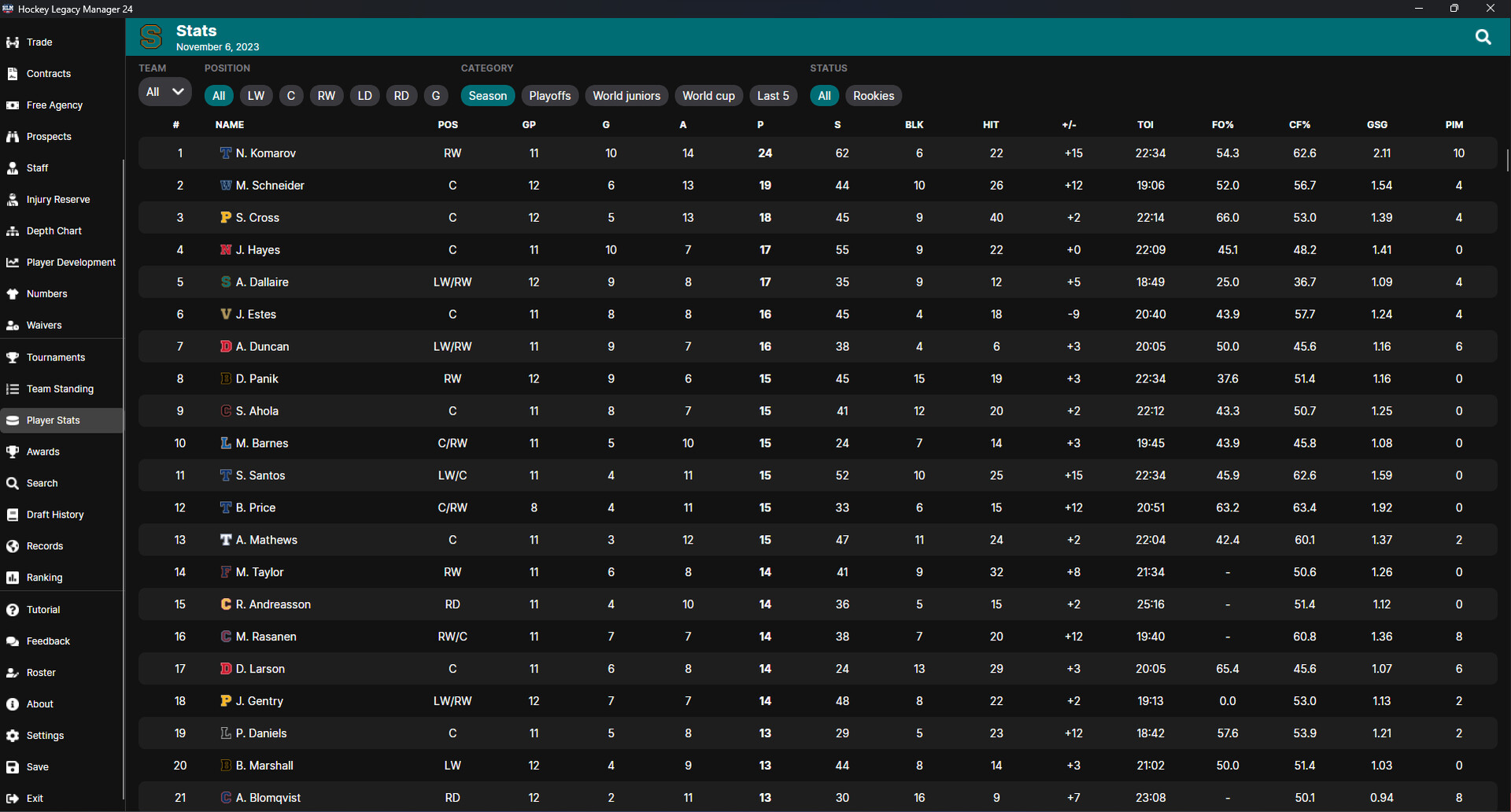The height and width of the screenshot is (812, 1511).
Task: Select the Last 5 filter
Action: [x=773, y=95]
